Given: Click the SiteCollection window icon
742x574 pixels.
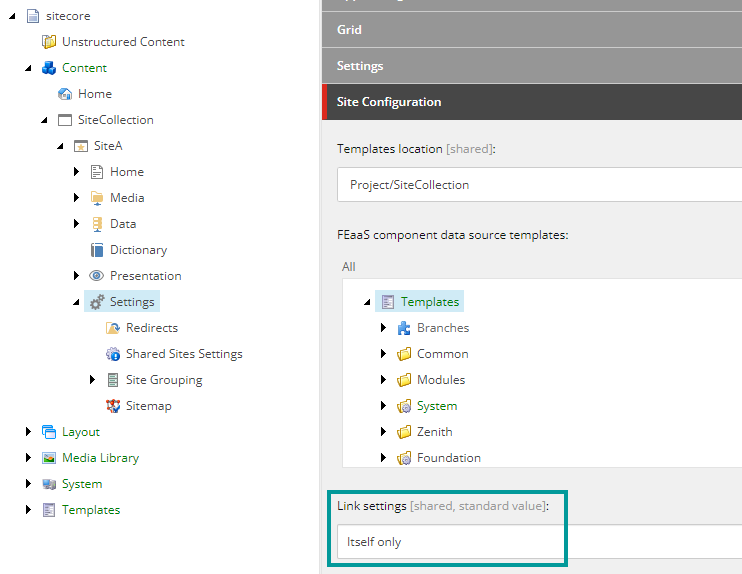Looking at the screenshot, I should tap(65, 120).
